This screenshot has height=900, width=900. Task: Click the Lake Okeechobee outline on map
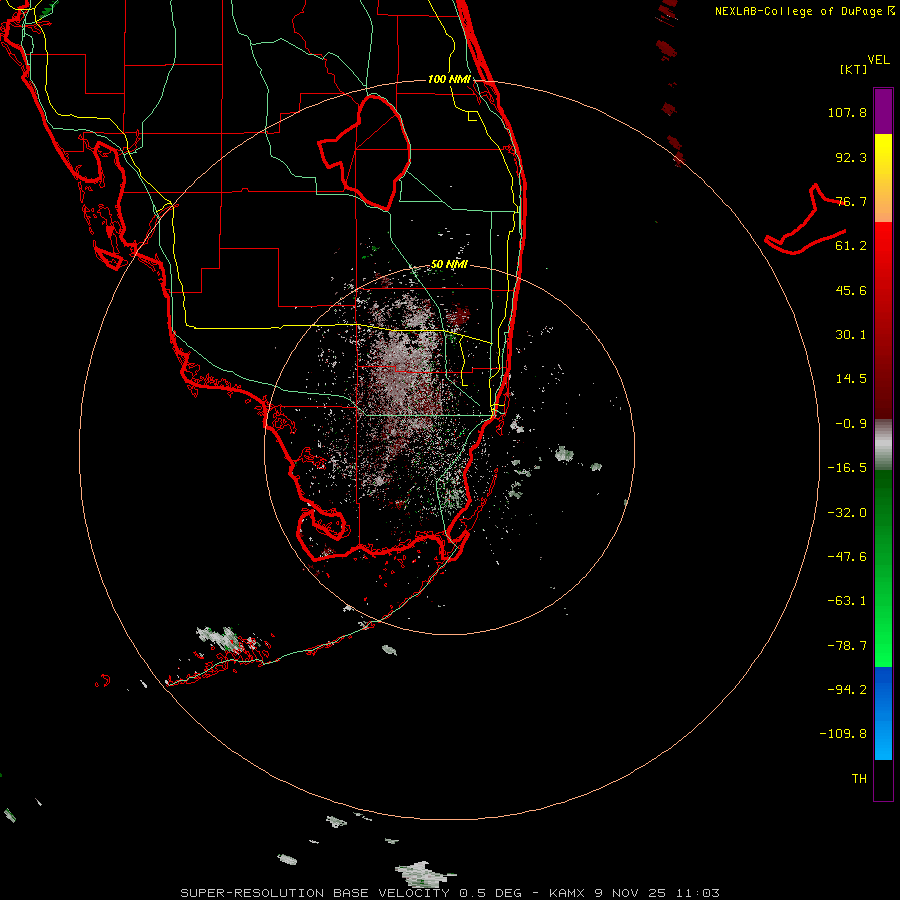click(x=365, y=152)
